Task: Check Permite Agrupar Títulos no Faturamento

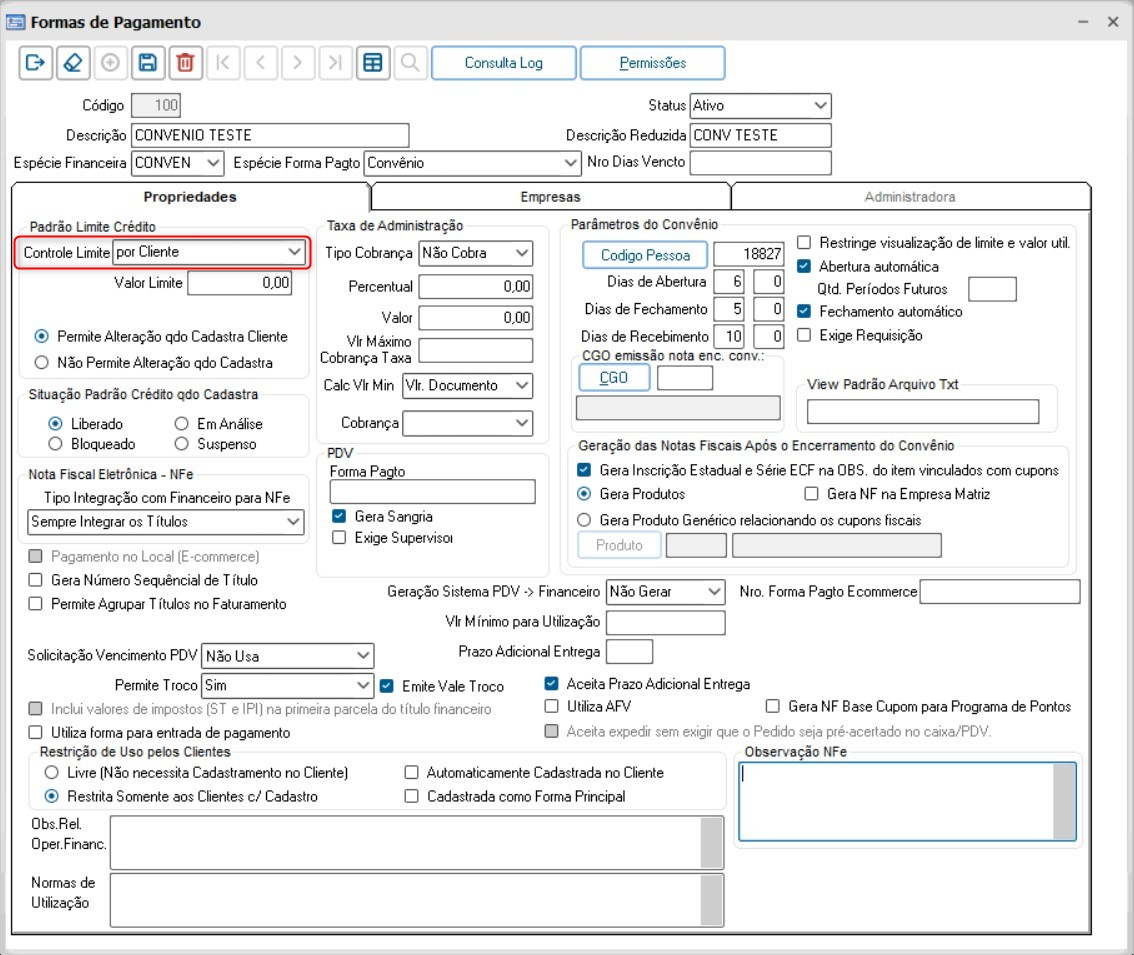Action: [x=35, y=603]
